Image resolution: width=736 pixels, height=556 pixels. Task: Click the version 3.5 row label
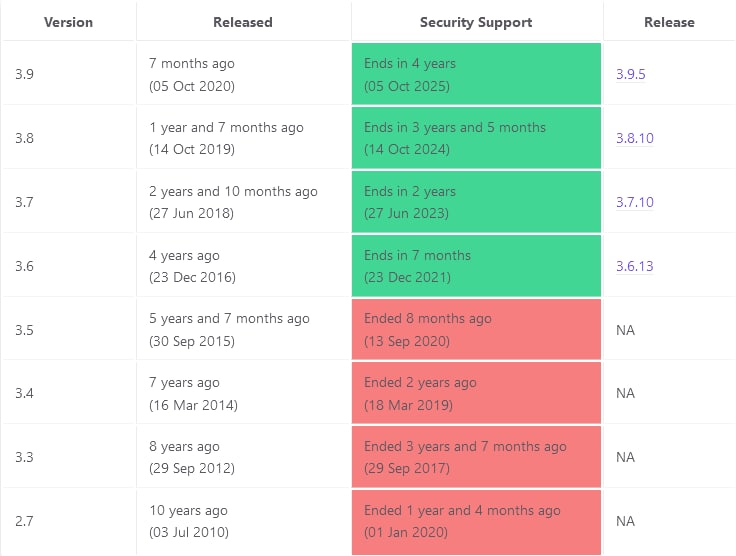(24, 330)
